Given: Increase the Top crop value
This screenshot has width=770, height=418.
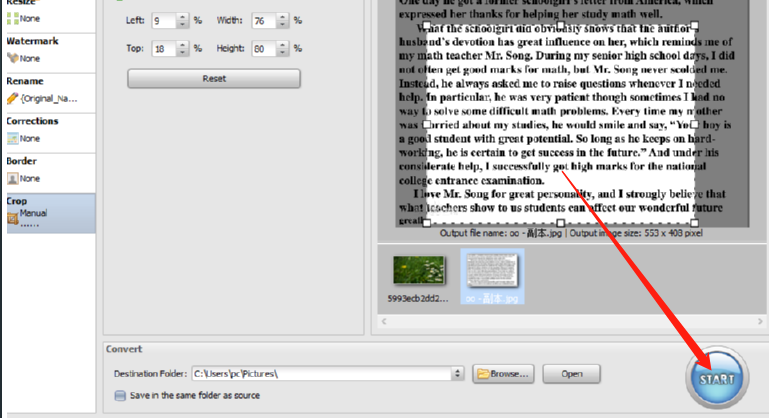Looking at the screenshot, I should (182, 45).
